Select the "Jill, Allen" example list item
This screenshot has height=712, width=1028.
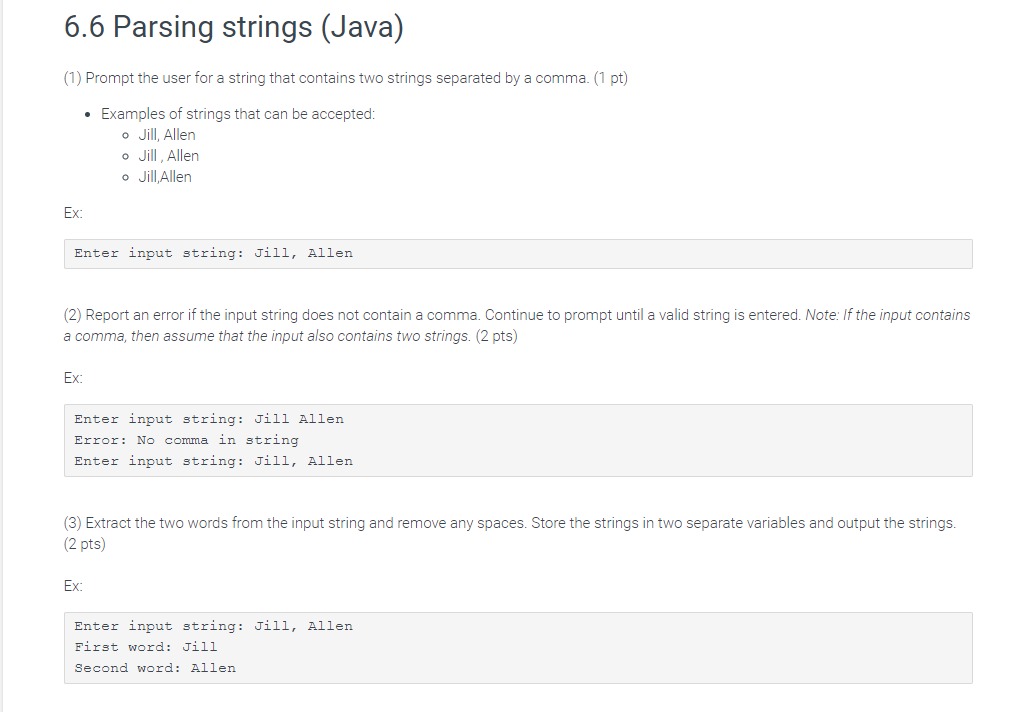[167, 135]
